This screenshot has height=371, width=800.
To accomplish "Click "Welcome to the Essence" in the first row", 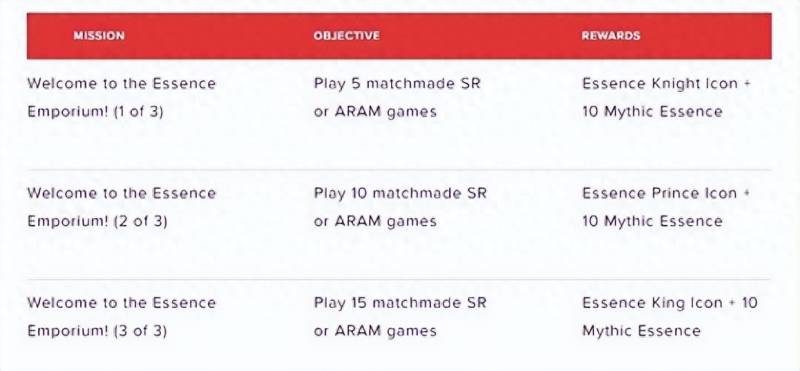I will (x=121, y=84).
